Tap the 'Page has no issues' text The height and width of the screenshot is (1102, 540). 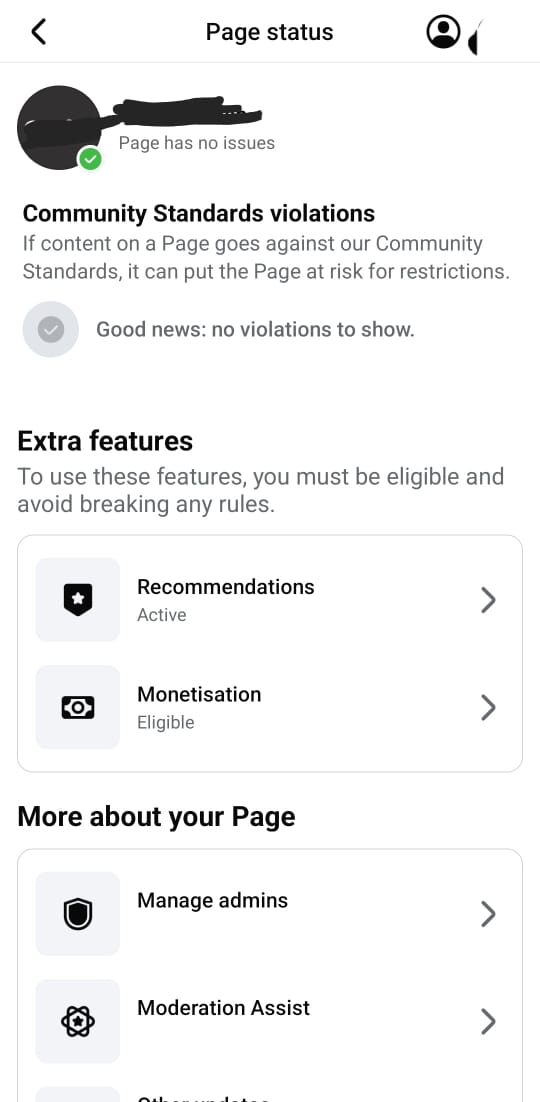[x=197, y=143]
